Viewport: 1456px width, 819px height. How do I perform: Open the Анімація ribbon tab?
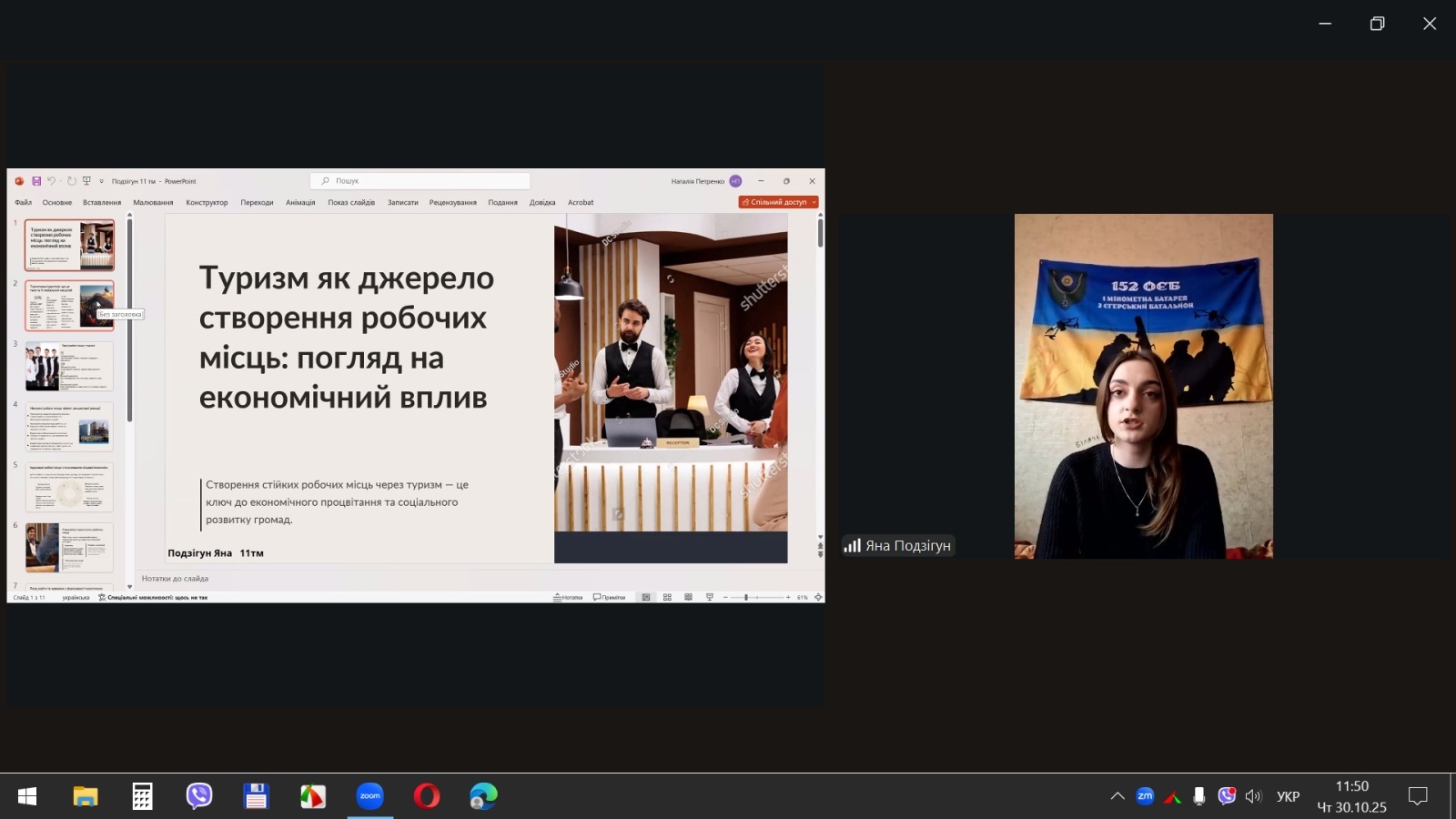(300, 203)
